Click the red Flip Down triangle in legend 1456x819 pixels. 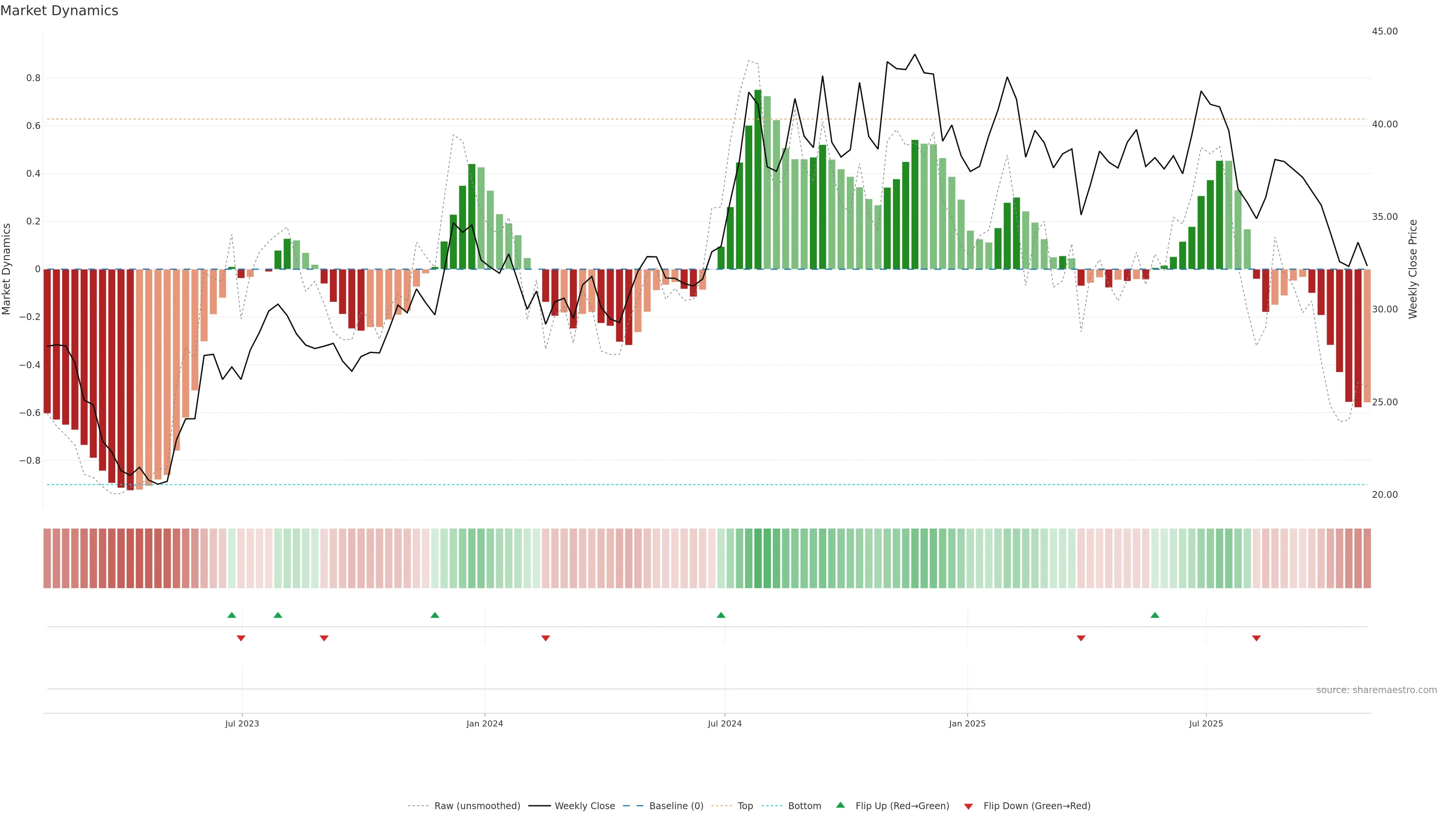968,806
